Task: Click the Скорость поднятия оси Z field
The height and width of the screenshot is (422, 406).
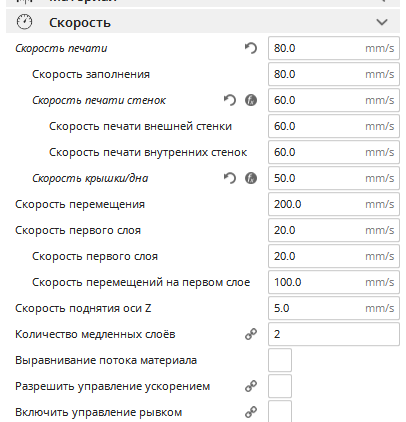Action: point(334,308)
